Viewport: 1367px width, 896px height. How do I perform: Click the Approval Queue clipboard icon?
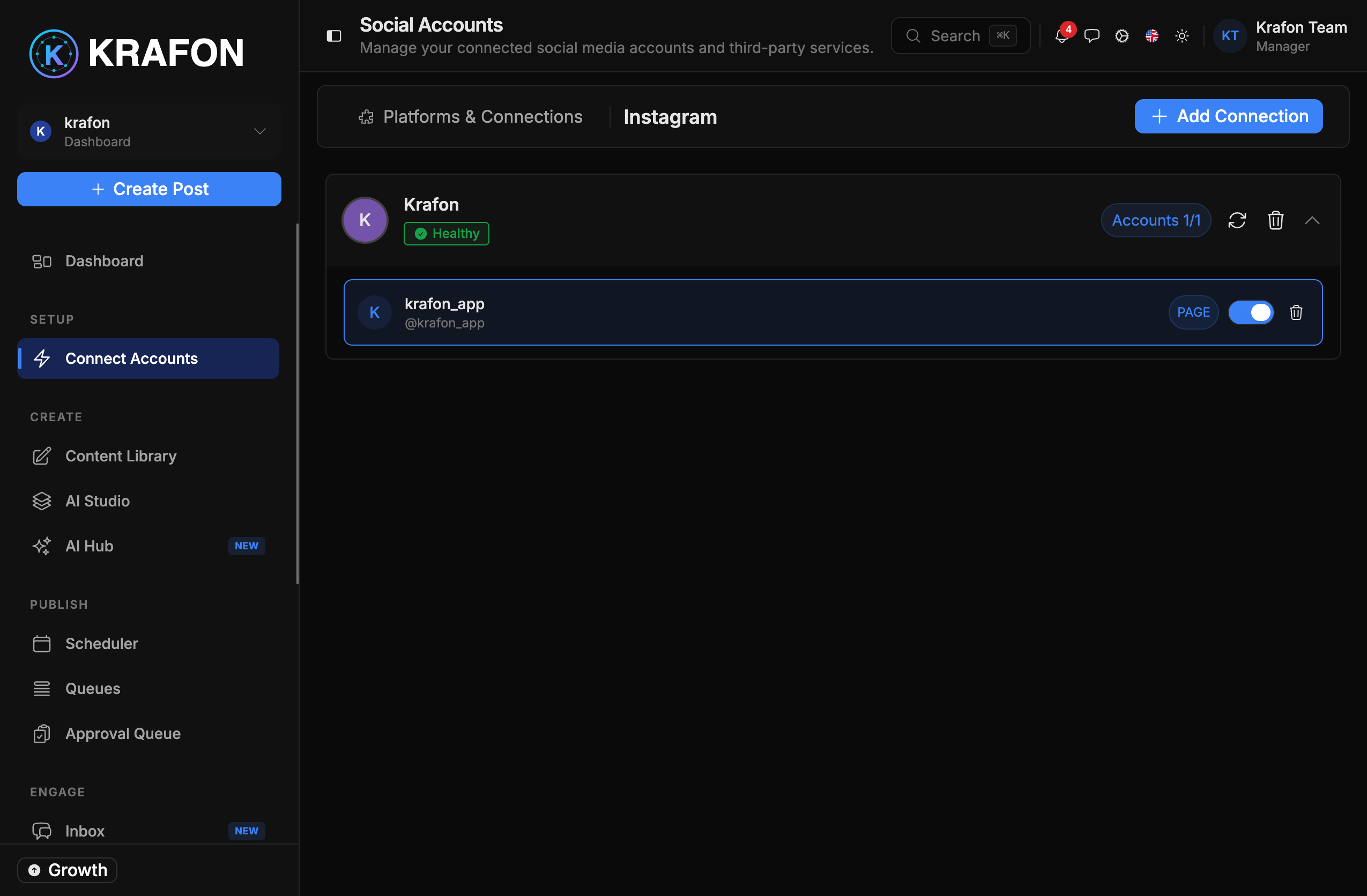(41, 734)
